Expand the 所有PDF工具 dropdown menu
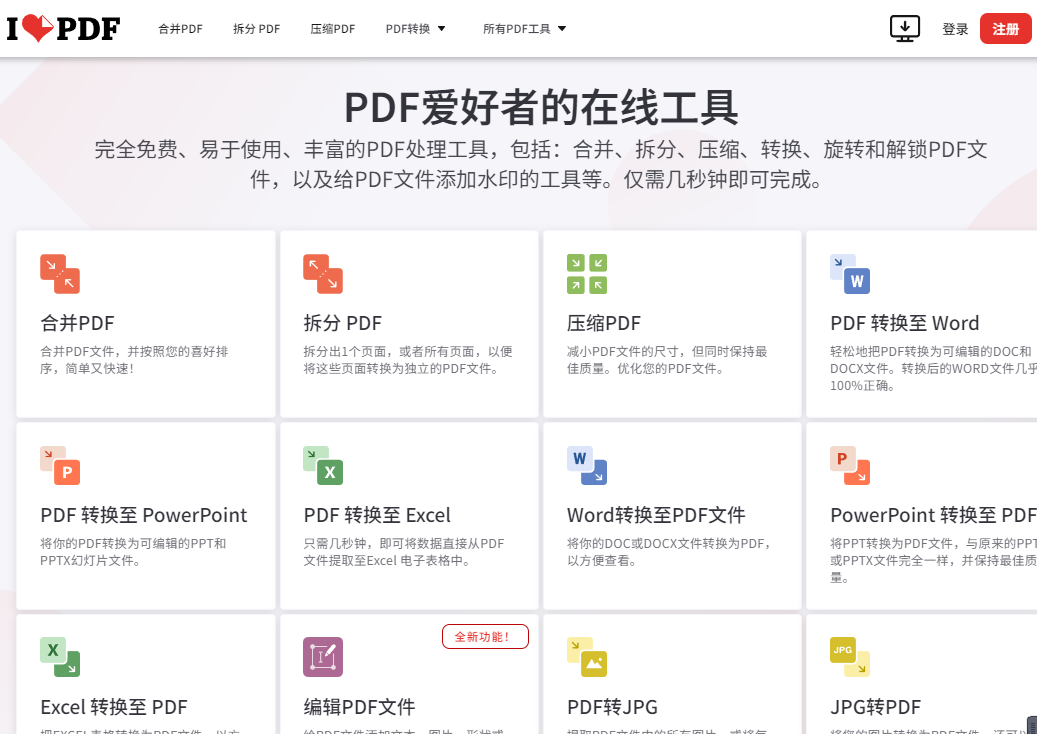This screenshot has height=734, width=1037. click(x=524, y=28)
